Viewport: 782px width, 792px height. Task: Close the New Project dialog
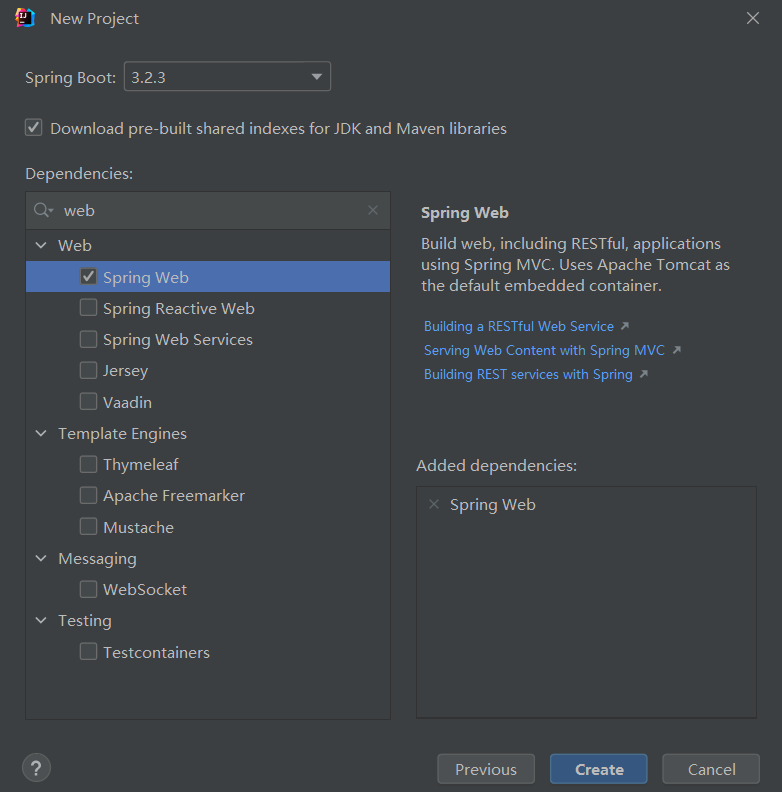(x=753, y=18)
